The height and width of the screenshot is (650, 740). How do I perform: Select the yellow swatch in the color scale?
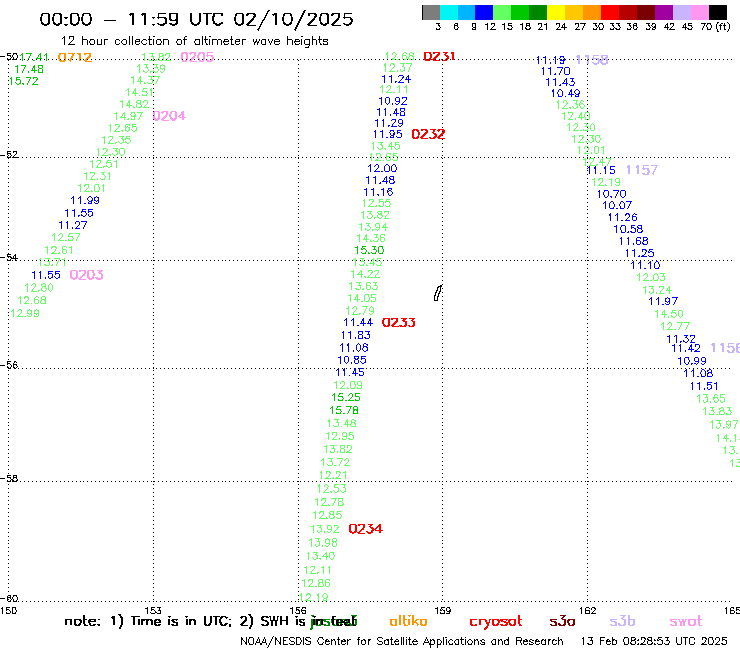coord(556,12)
